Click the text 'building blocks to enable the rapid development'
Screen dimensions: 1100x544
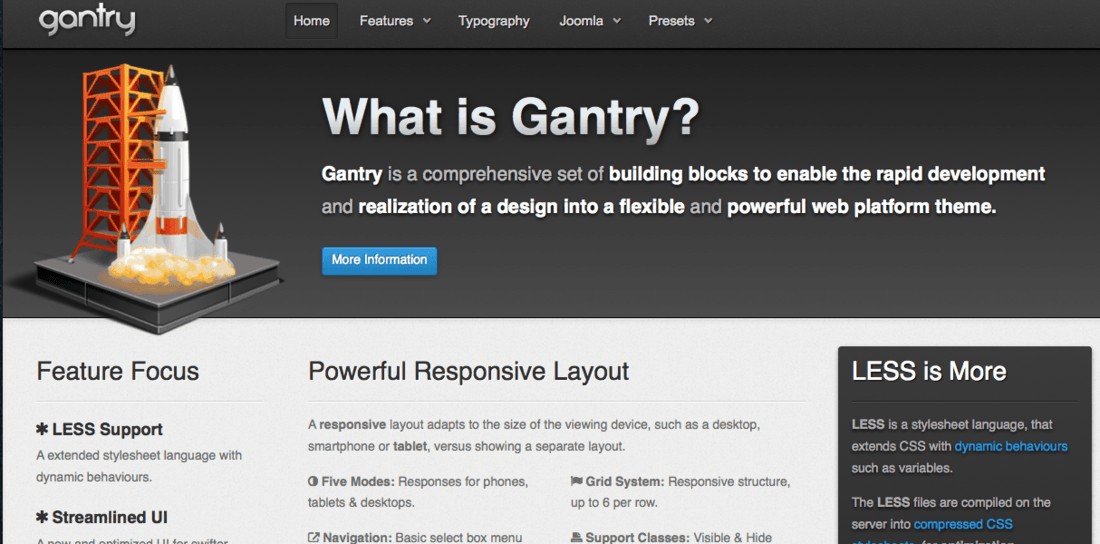click(827, 174)
